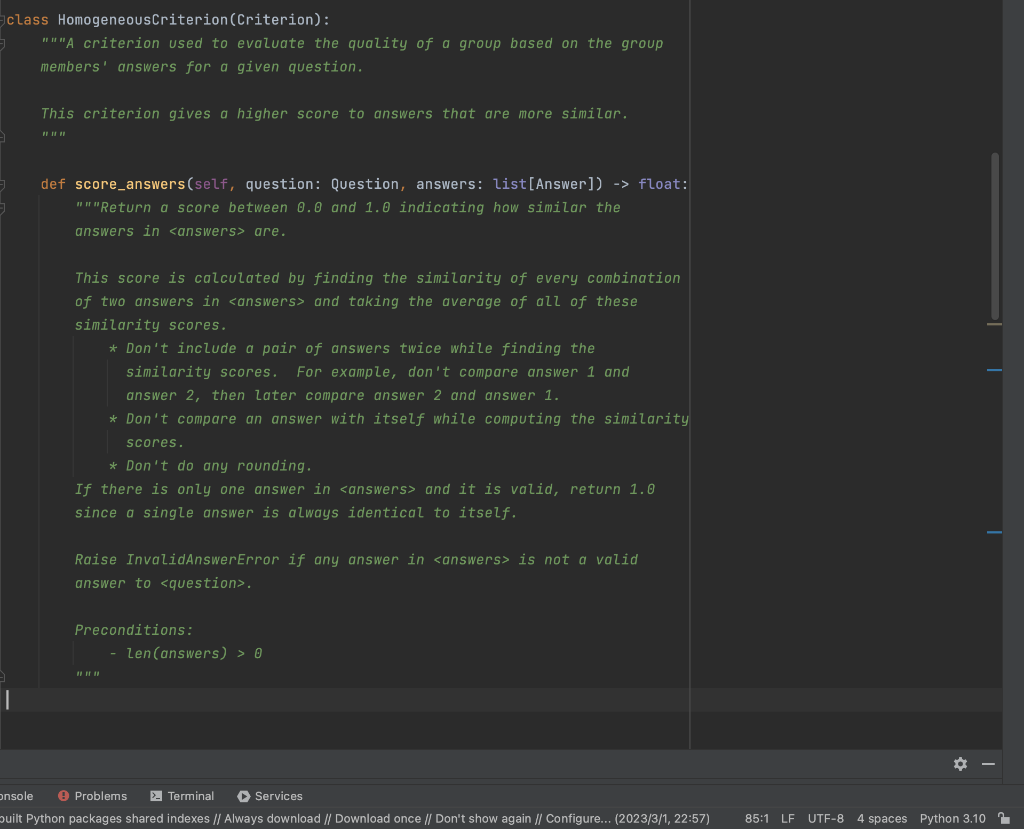
Task: Open the UTF-8 file encoding selector
Action: click(826, 818)
